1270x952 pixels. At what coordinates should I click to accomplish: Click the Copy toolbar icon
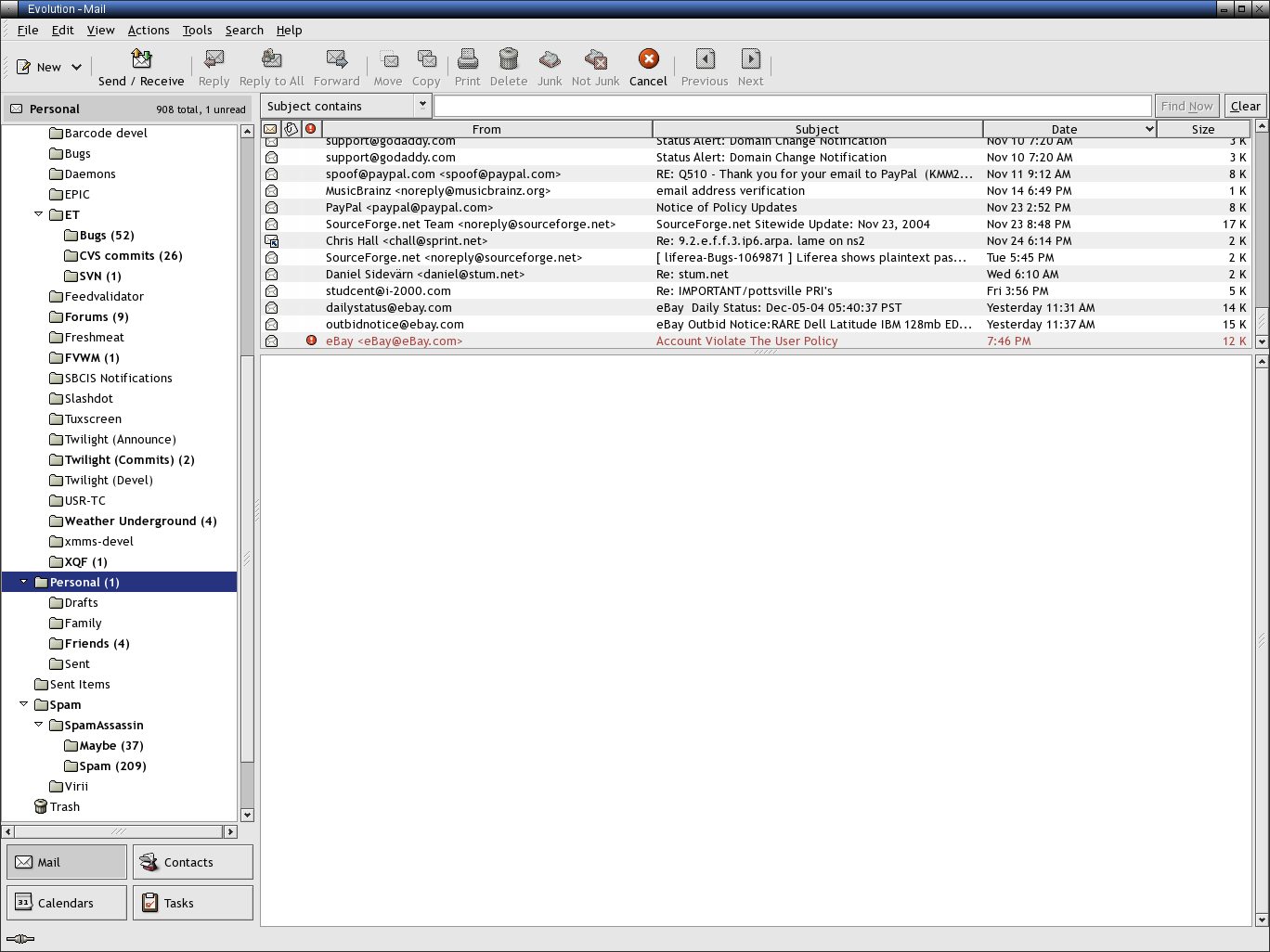pos(426,59)
